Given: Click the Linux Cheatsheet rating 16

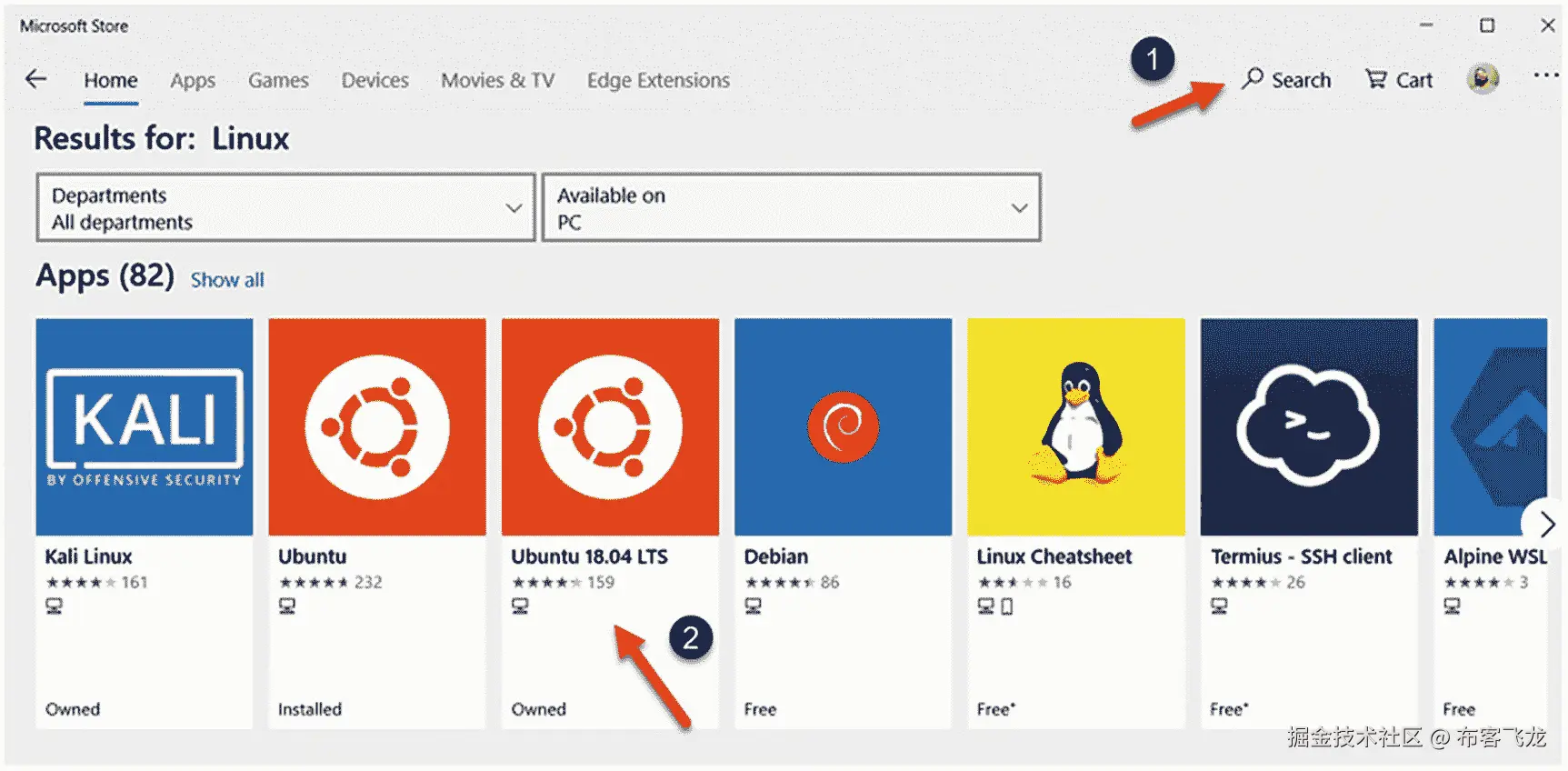Looking at the screenshot, I should (1024, 582).
